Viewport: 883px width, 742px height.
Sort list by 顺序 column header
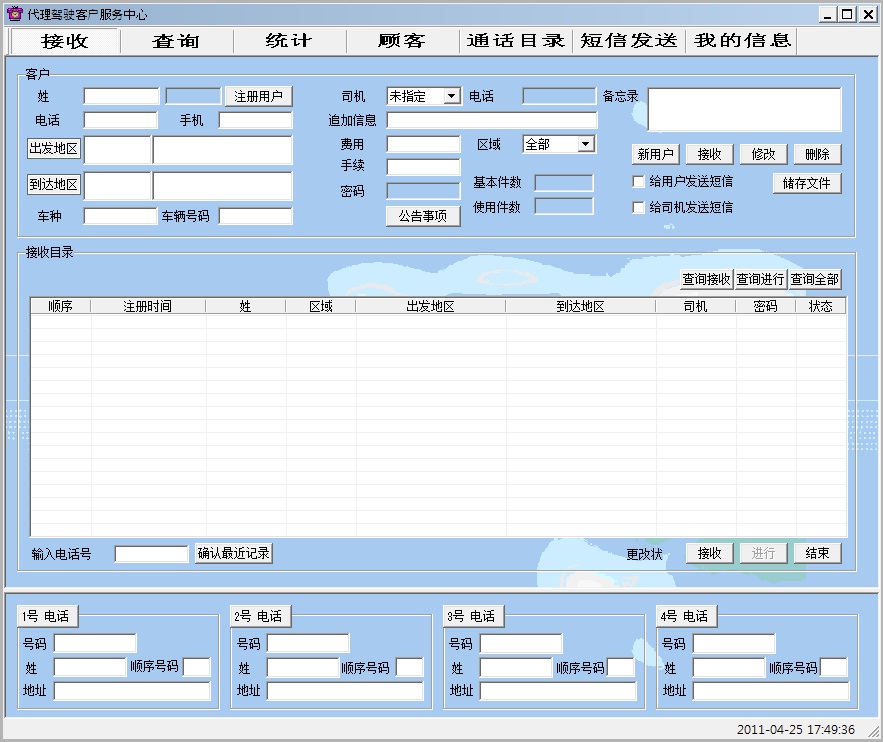click(60, 306)
